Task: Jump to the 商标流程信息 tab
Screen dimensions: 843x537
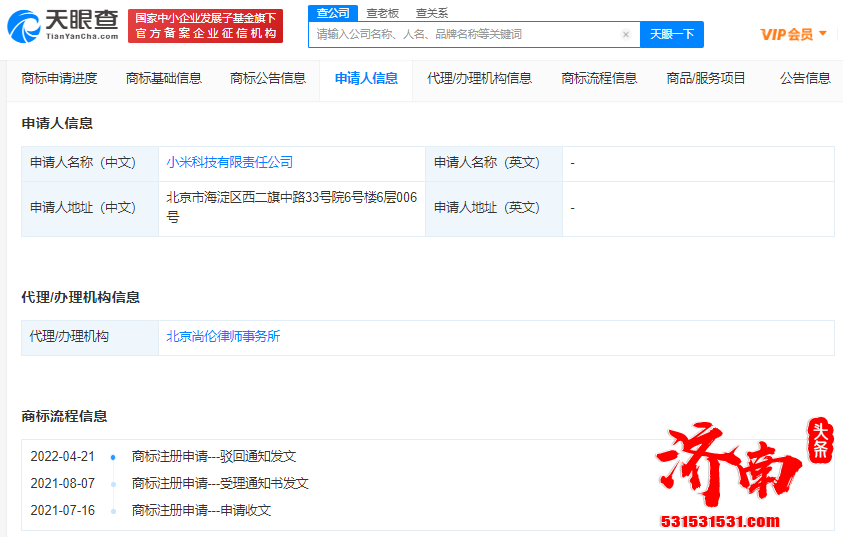Action: (x=599, y=78)
